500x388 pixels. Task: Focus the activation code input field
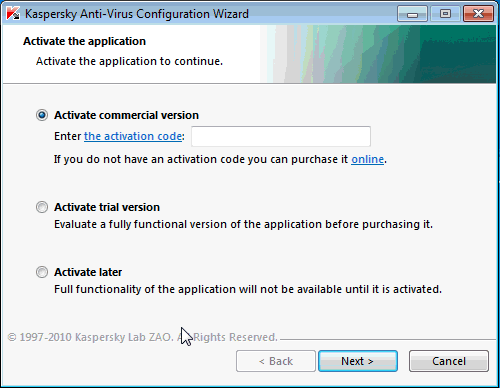pyautogui.click(x=281, y=136)
